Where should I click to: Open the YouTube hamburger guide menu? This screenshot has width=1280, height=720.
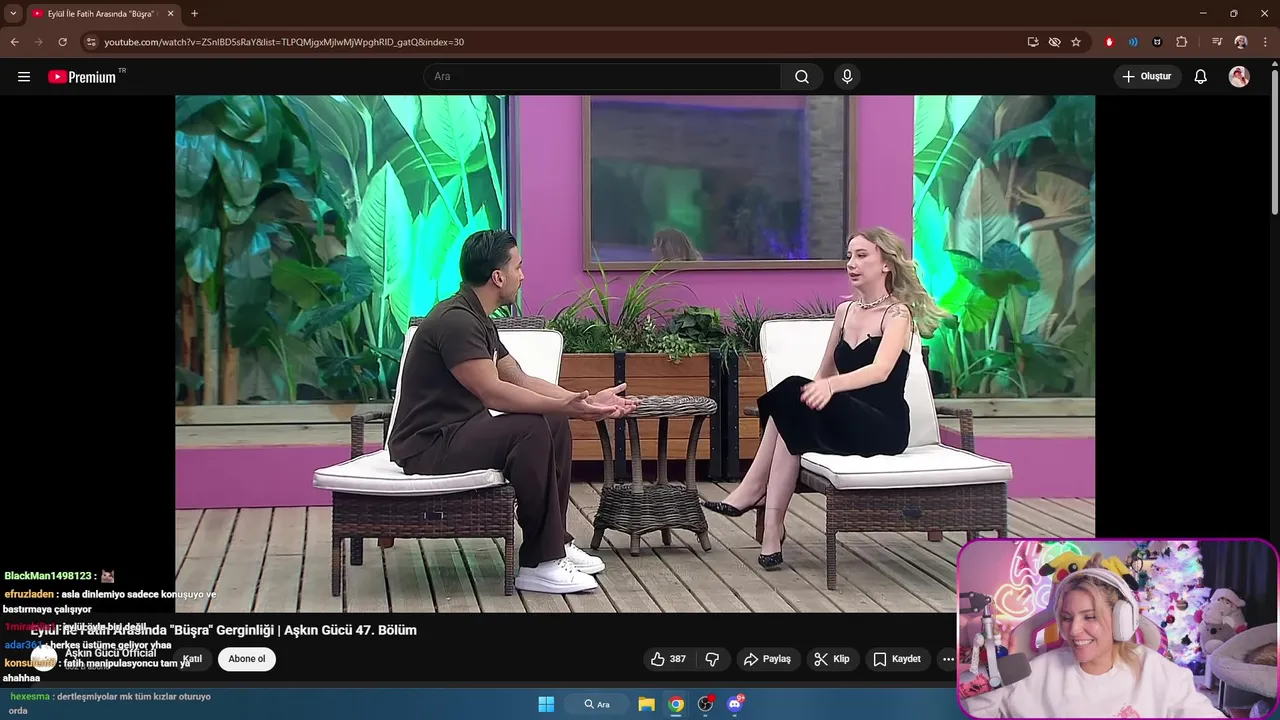click(x=24, y=77)
